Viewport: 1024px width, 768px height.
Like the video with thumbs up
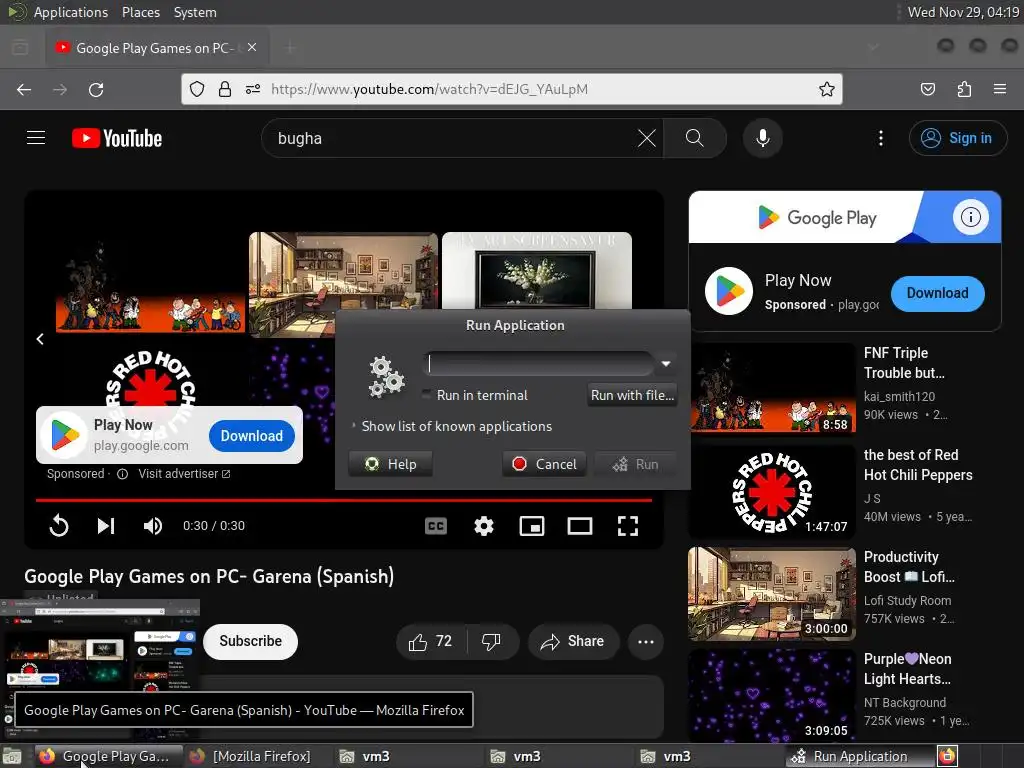(x=430, y=641)
